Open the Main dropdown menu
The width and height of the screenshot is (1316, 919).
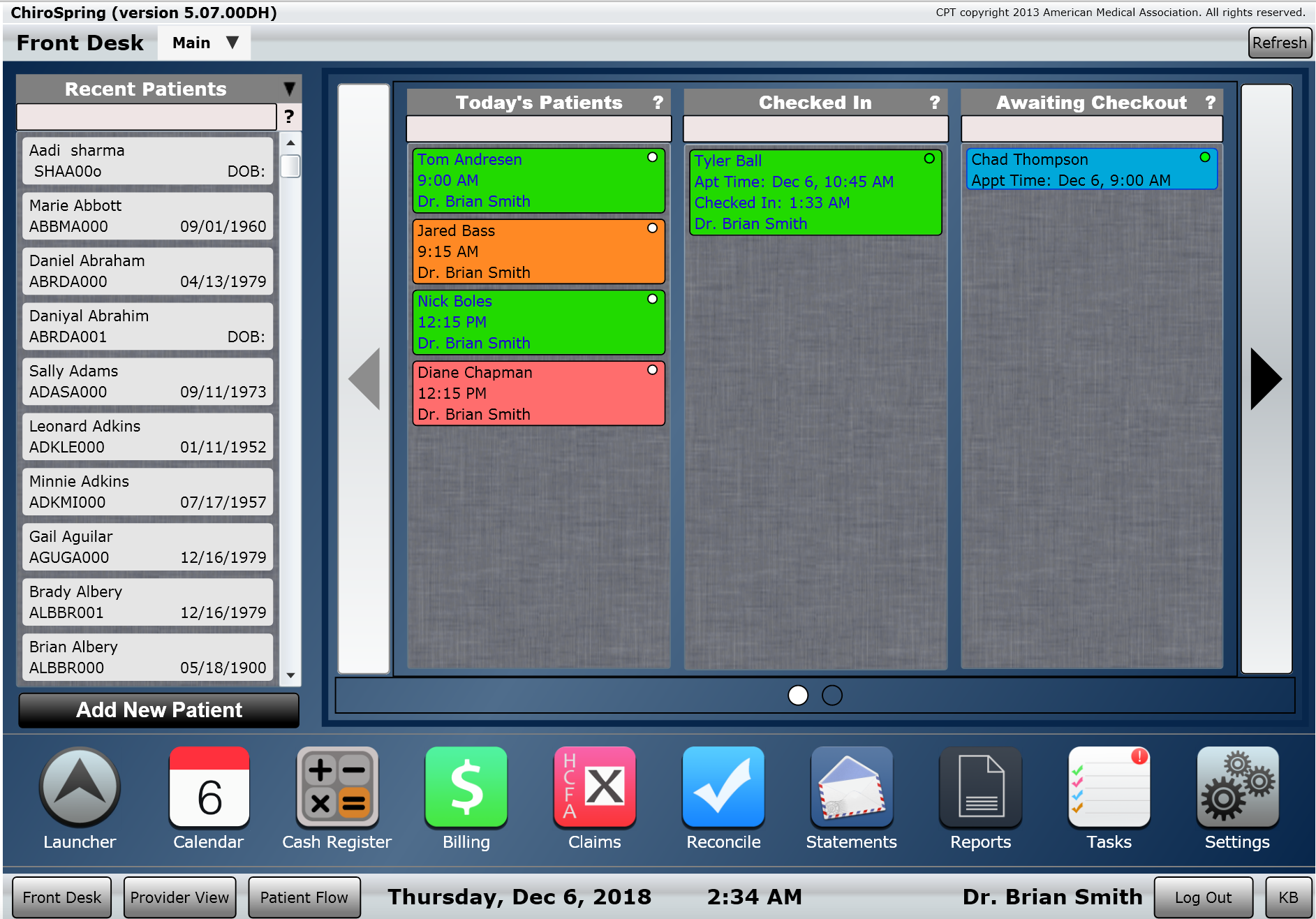pos(203,43)
